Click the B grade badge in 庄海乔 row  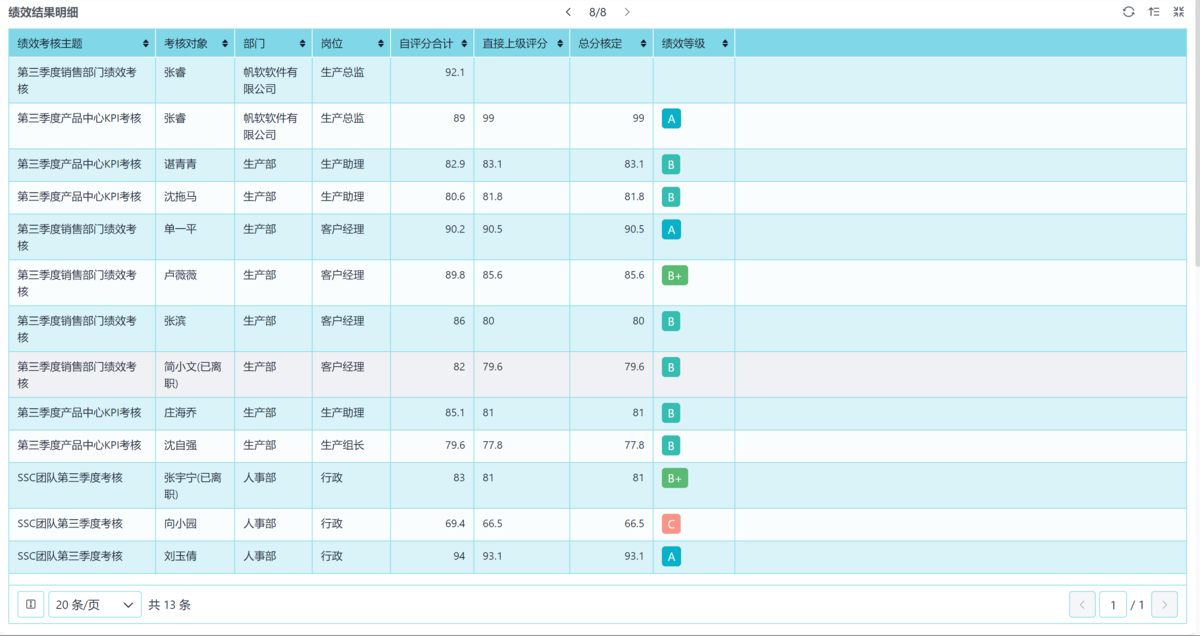coord(671,413)
